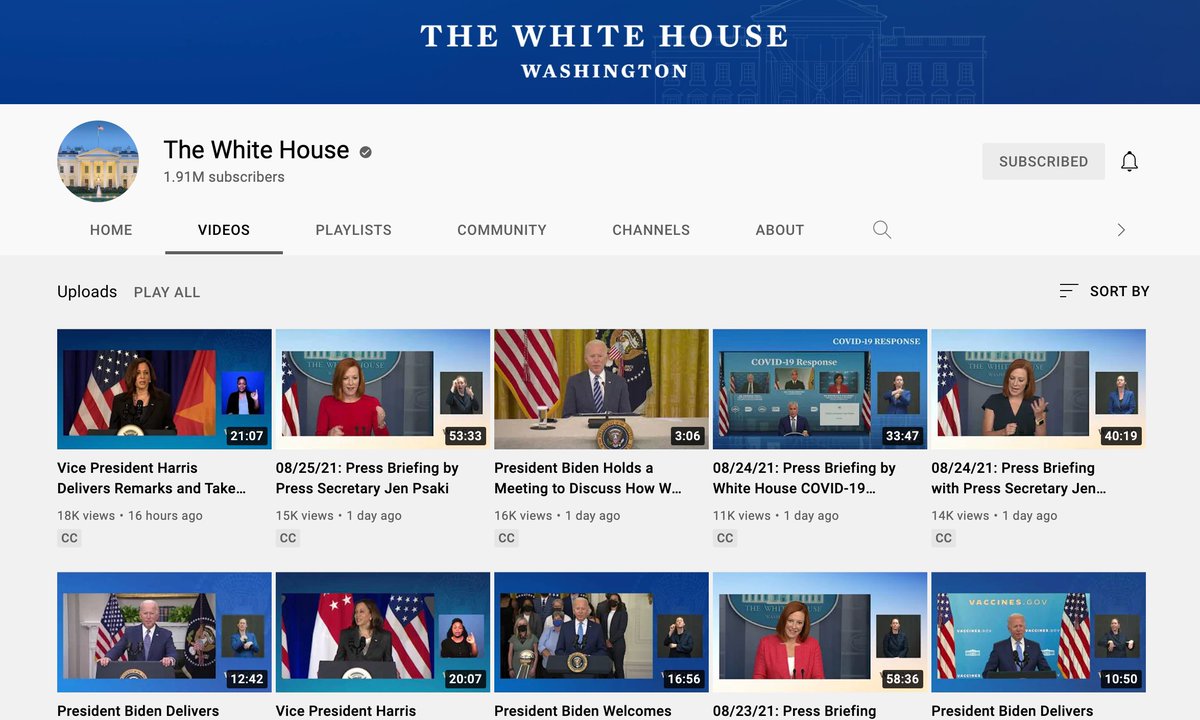Open the 10:50 Vaccines.gov Biden thumbnail

click(x=1038, y=632)
